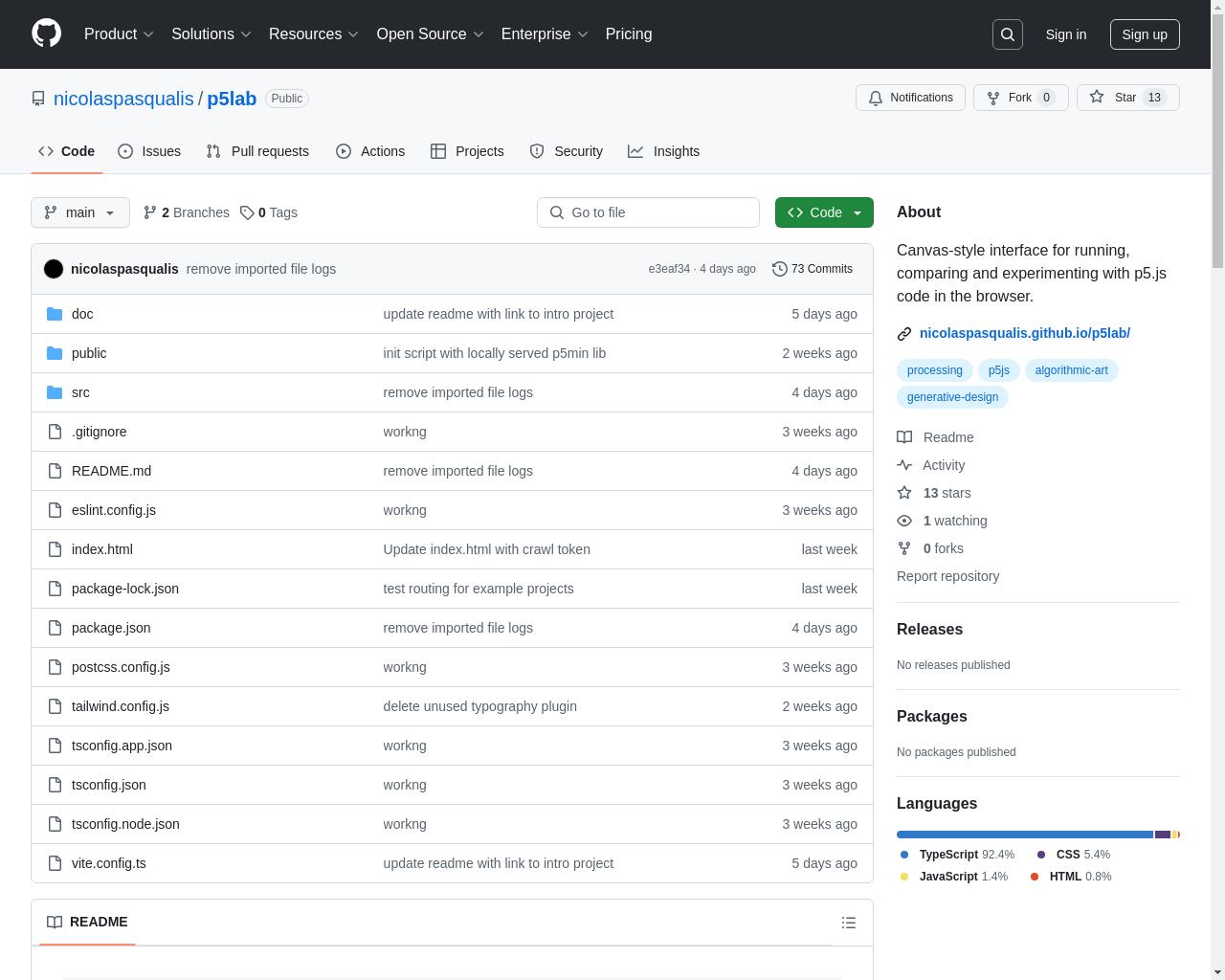The width and height of the screenshot is (1225, 980).
Task: Open the Pull requests tab
Action: coord(257,151)
